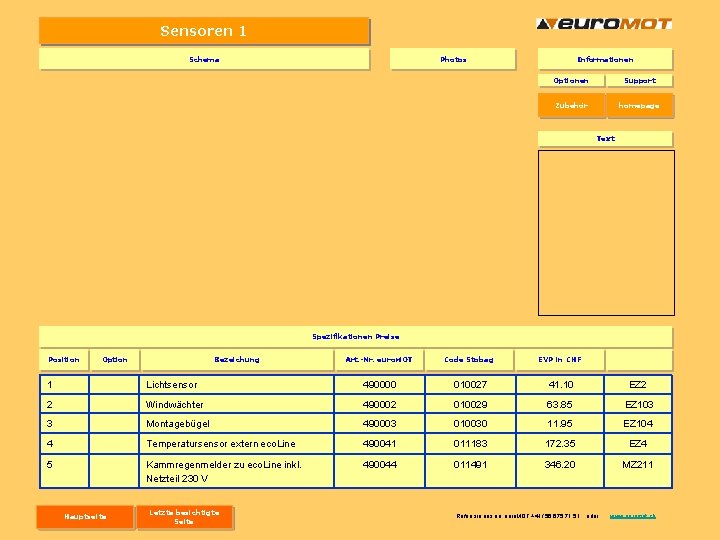Click Stobag code 011183
The image size is (720, 540).
tap(470, 444)
